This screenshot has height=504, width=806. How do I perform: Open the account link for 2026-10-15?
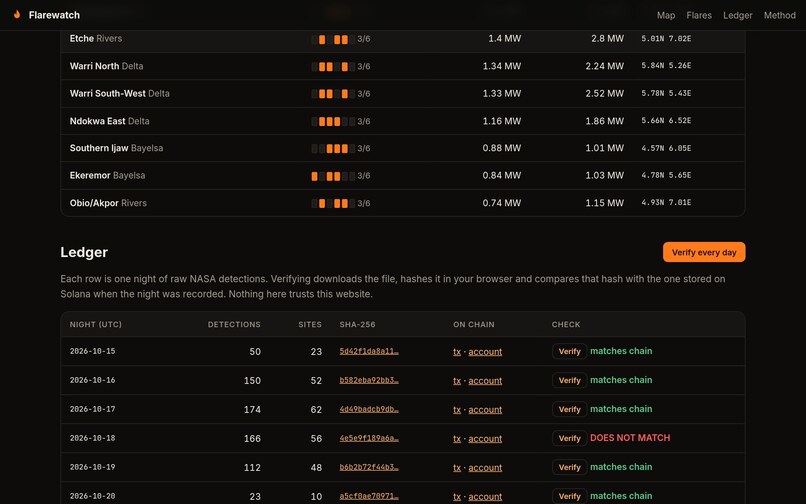click(485, 352)
